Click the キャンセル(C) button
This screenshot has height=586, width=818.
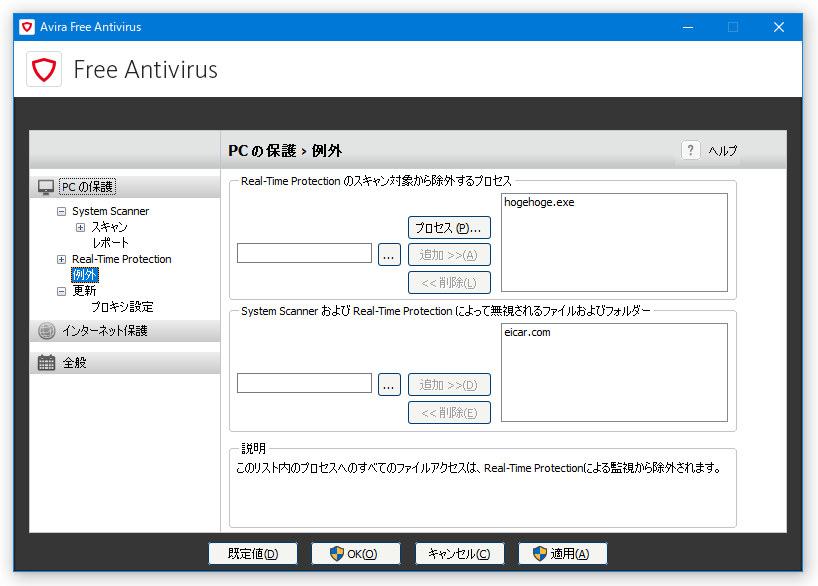[x=460, y=554]
